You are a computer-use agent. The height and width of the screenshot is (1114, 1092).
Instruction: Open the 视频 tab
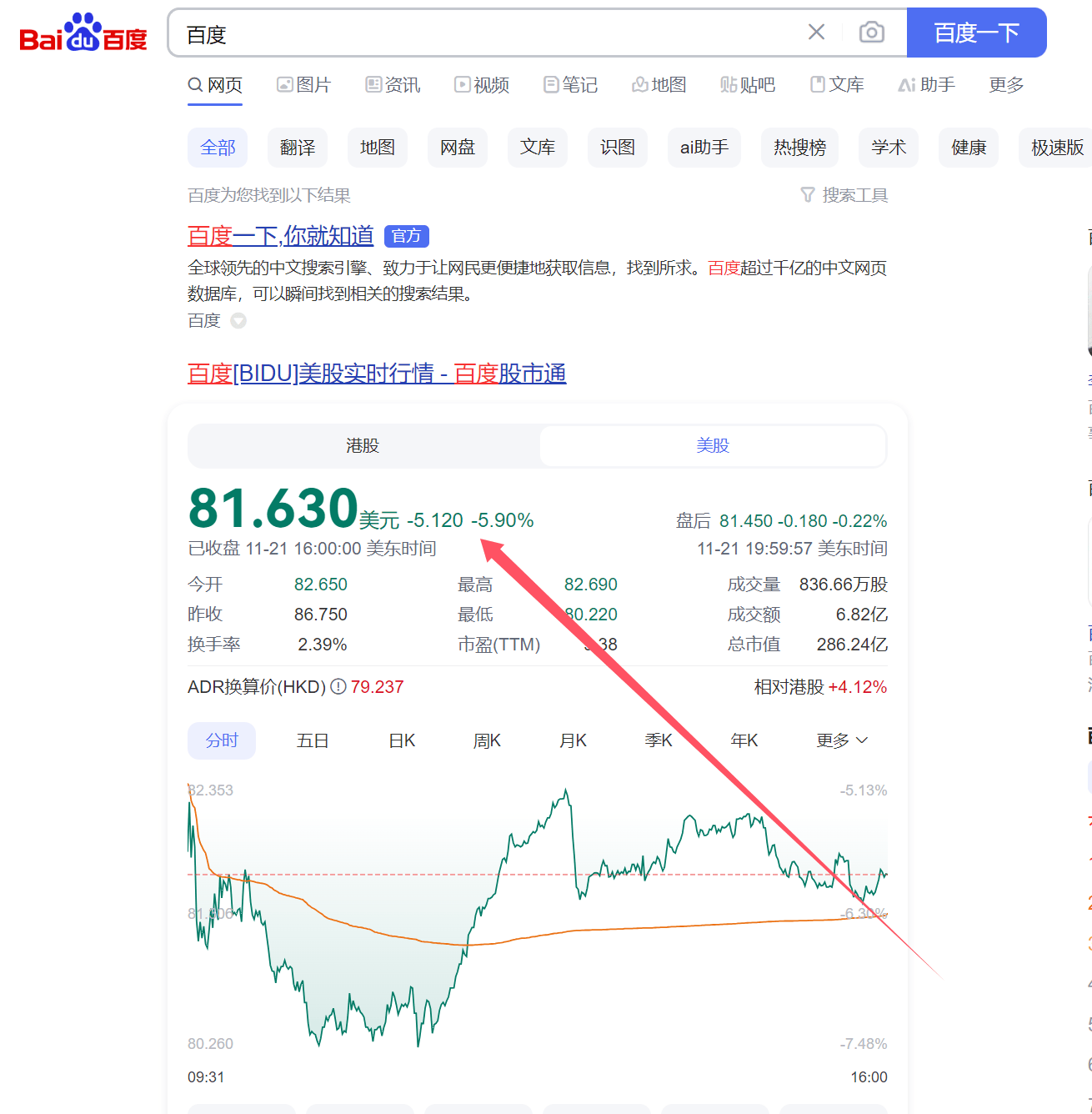click(482, 85)
